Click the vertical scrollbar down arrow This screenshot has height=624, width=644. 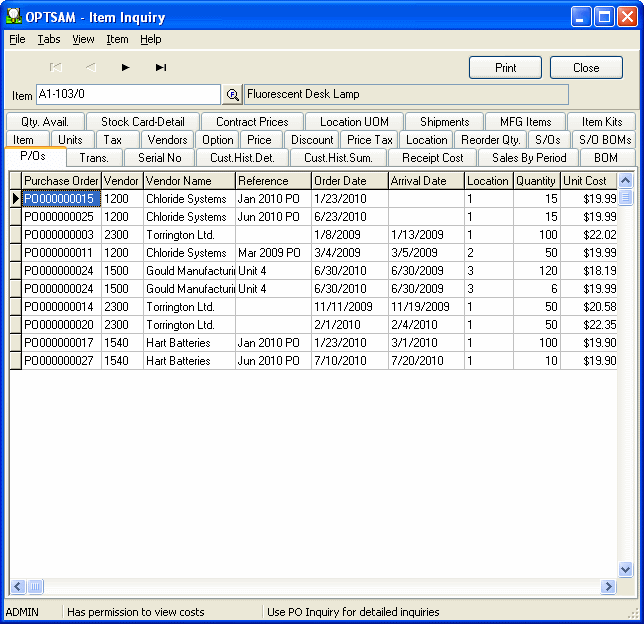click(625, 569)
